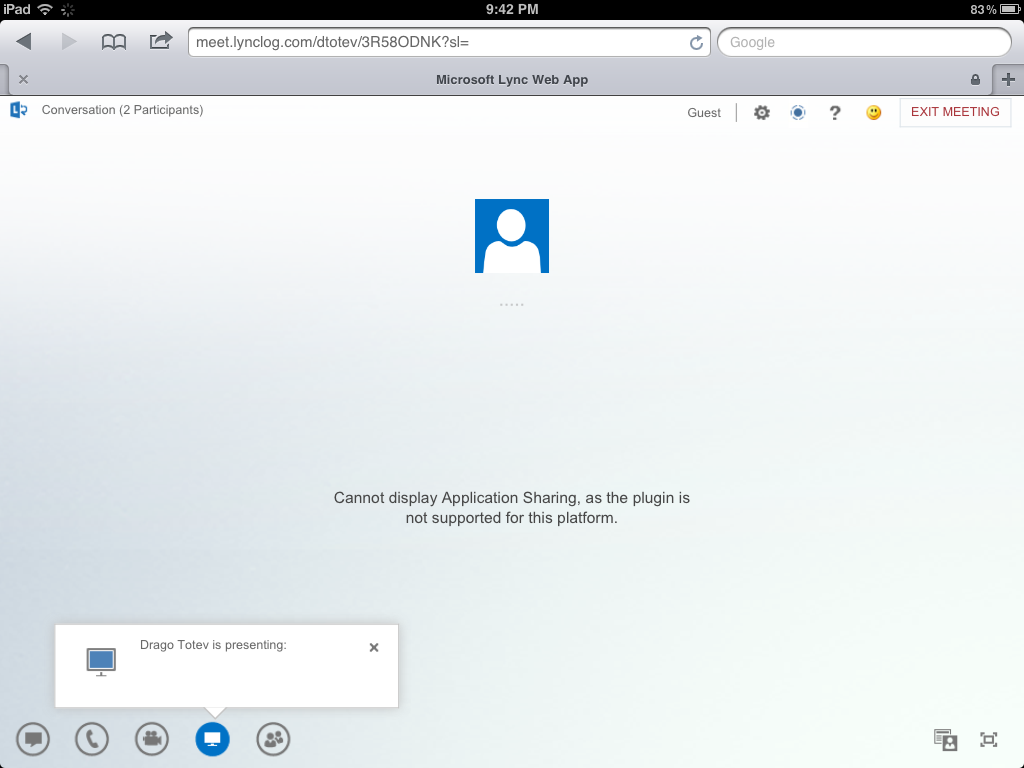Open the Safari share sheet
The width and height of the screenshot is (1024, 768).
click(160, 42)
